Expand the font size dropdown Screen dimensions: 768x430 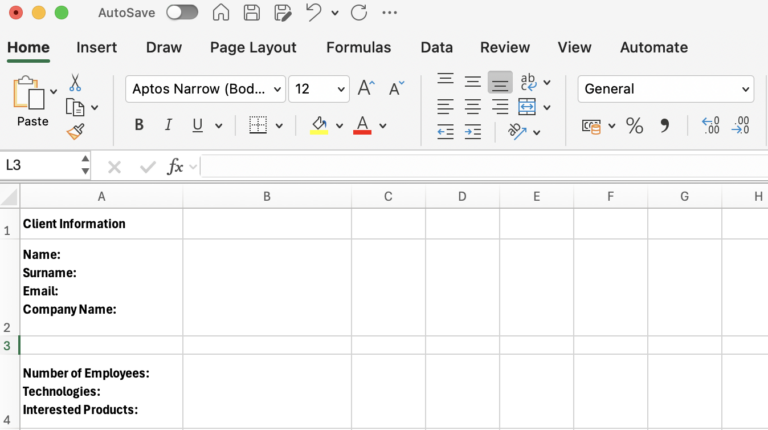pos(341,89)
